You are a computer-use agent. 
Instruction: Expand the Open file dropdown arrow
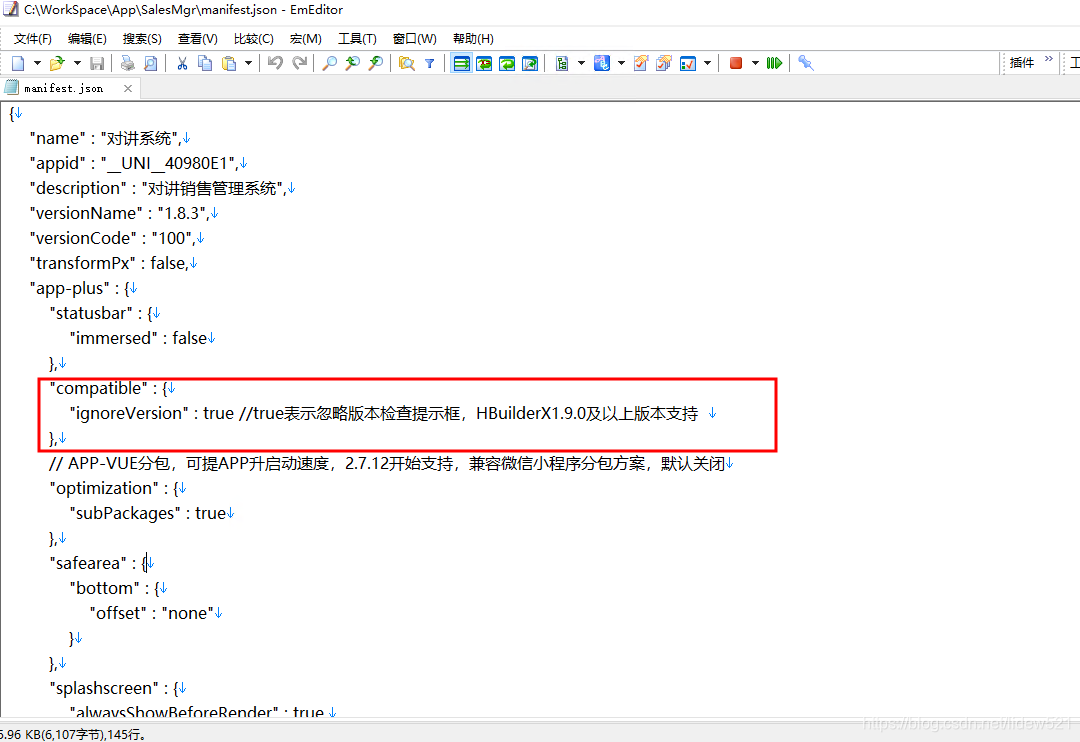coord(77,63)
